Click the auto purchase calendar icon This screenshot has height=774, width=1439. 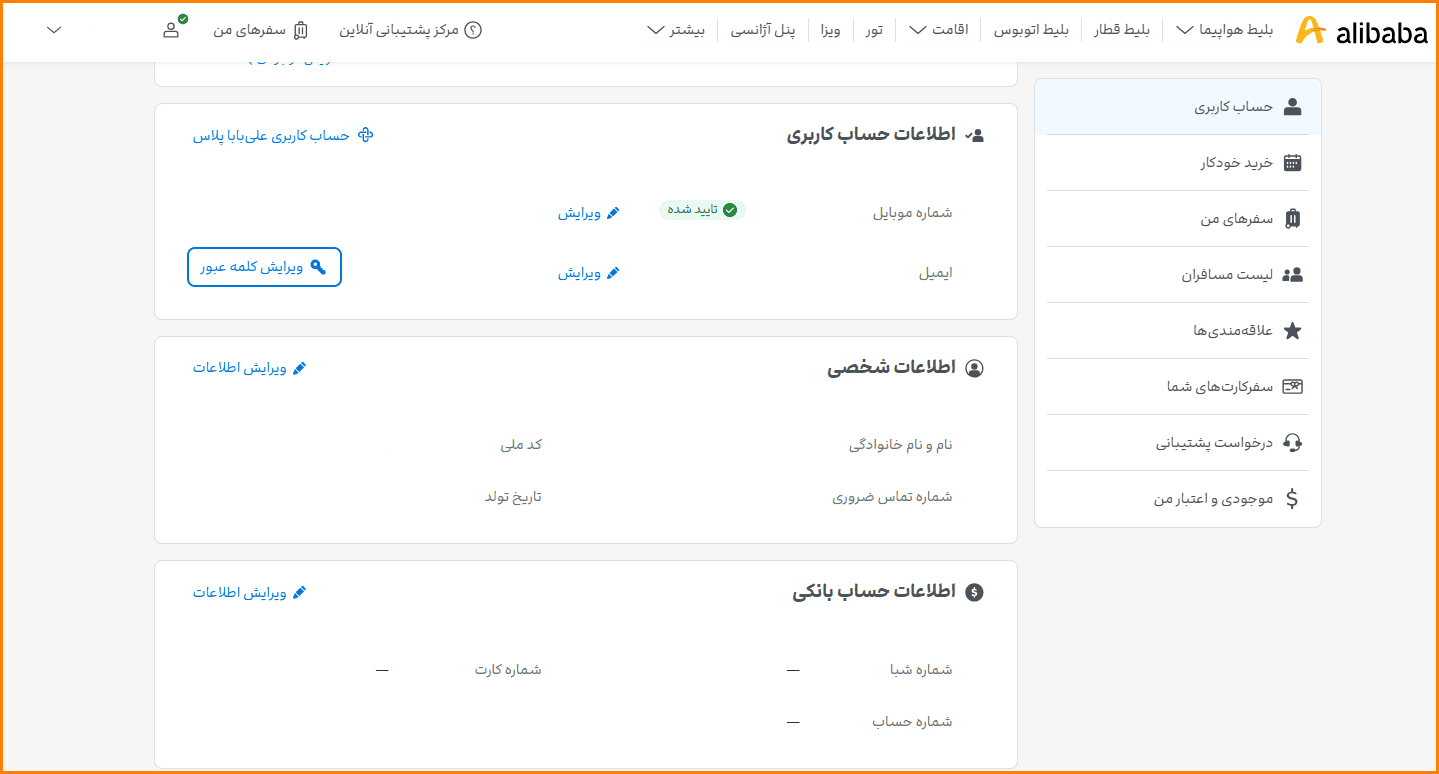click(1292, 163)
